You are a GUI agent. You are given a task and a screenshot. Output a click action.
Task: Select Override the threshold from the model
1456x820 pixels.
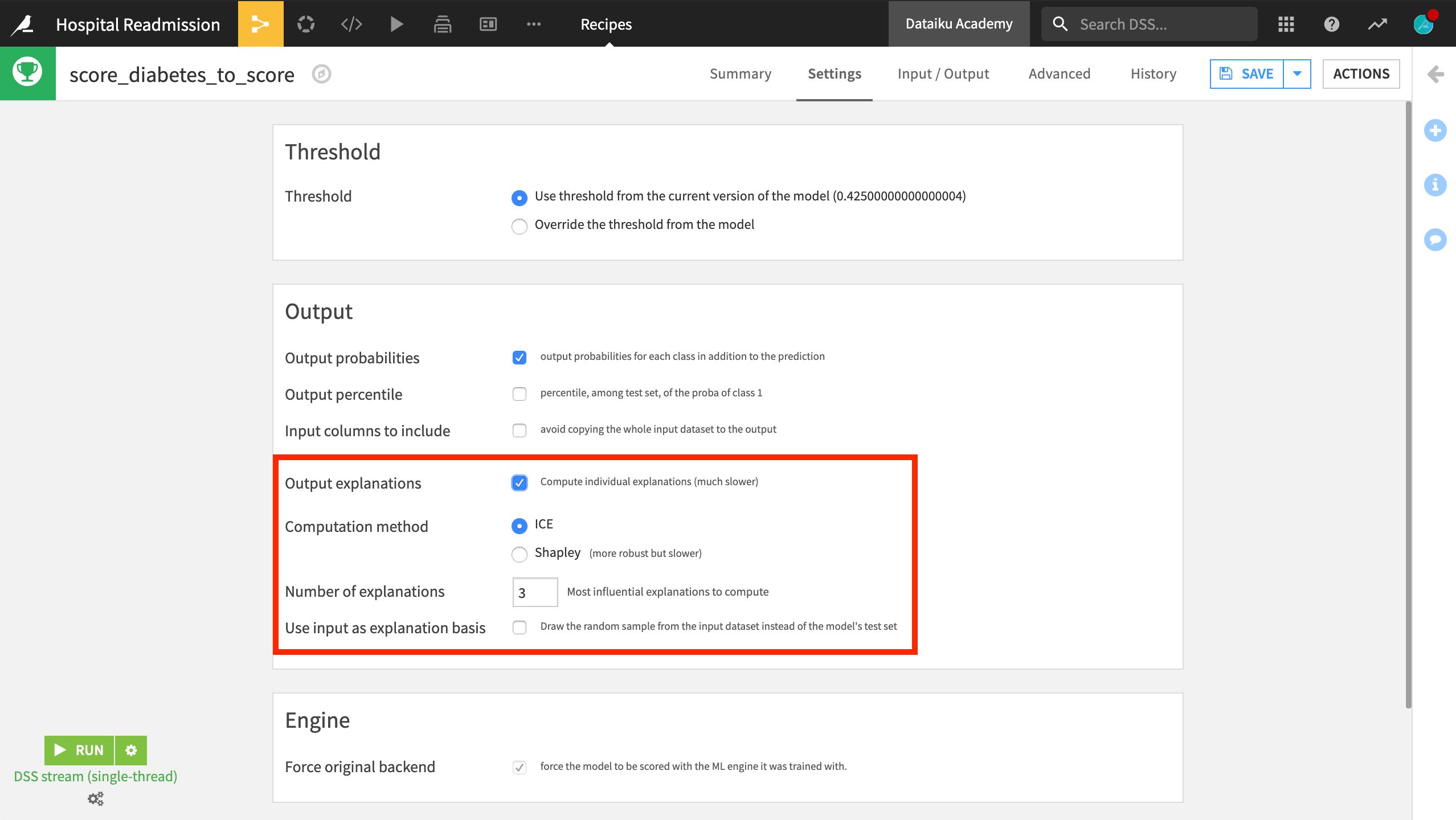click(x=519, y=226)
